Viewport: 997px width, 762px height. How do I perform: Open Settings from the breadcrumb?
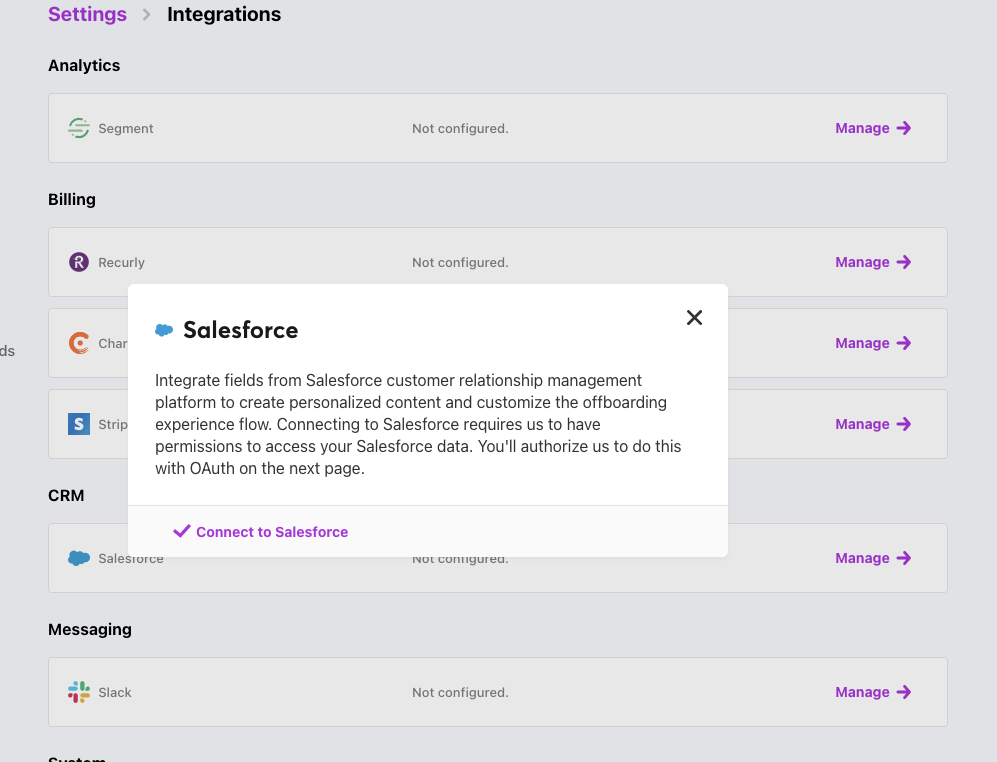click(87, 14)
